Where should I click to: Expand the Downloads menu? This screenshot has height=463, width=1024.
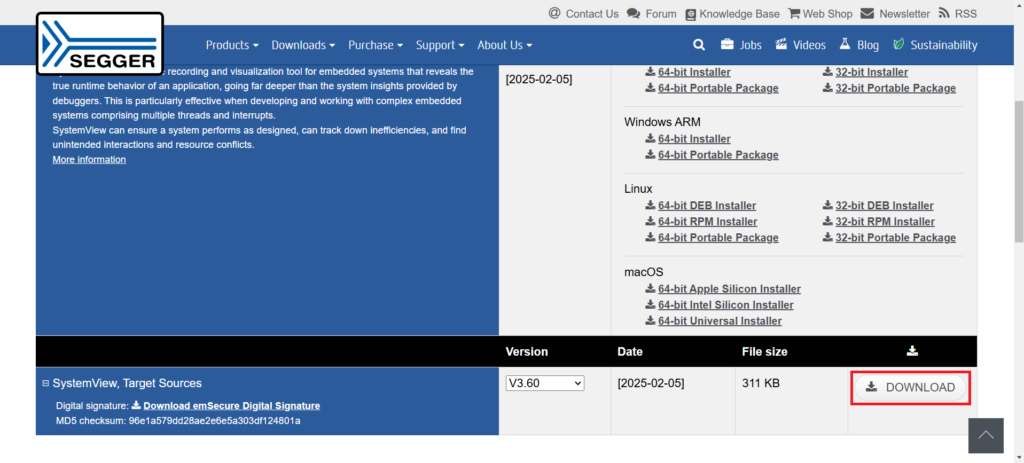(x=303, y=45)
